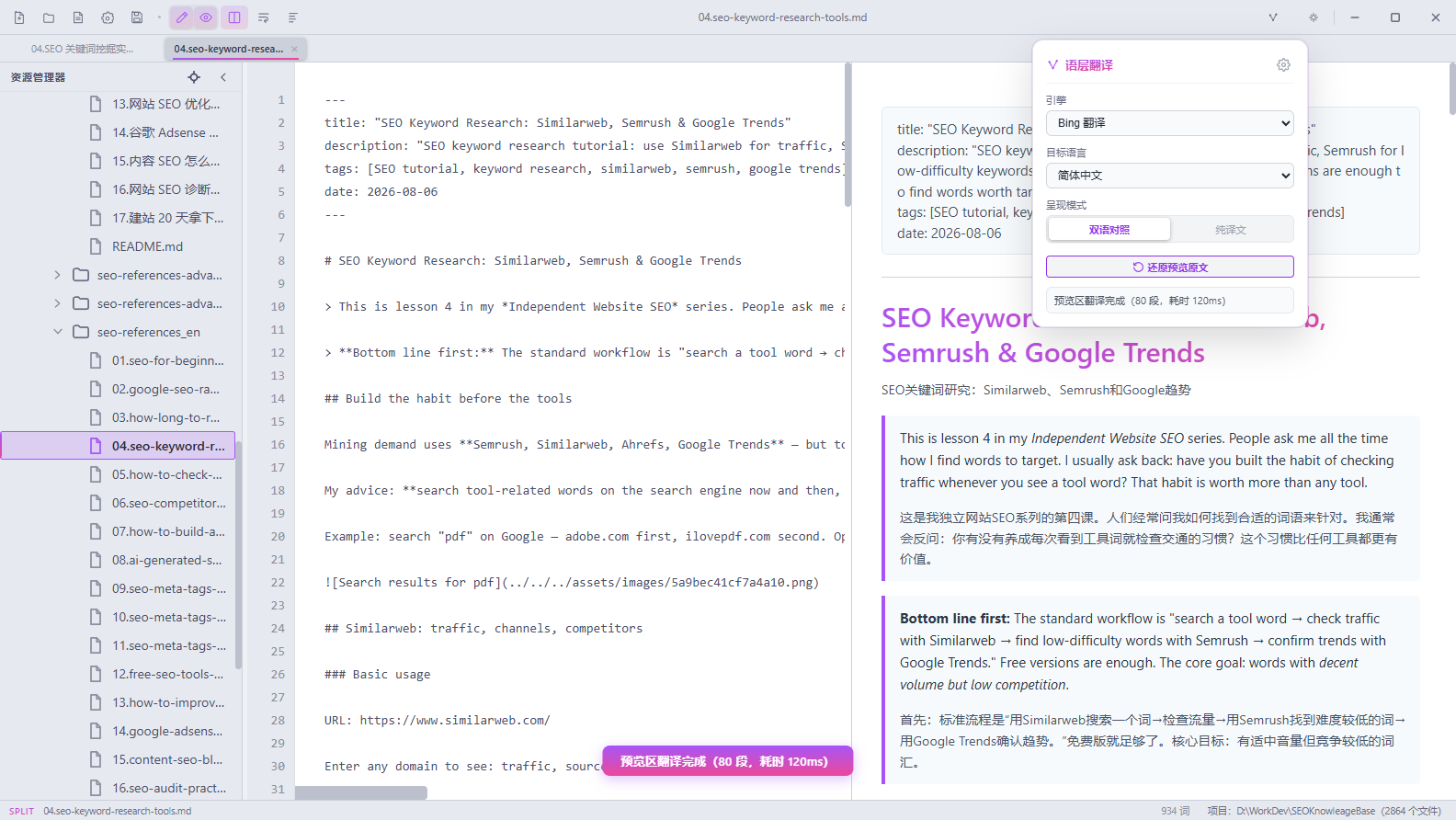Open a folder using the toolbar folder icon

coord(49,17)
